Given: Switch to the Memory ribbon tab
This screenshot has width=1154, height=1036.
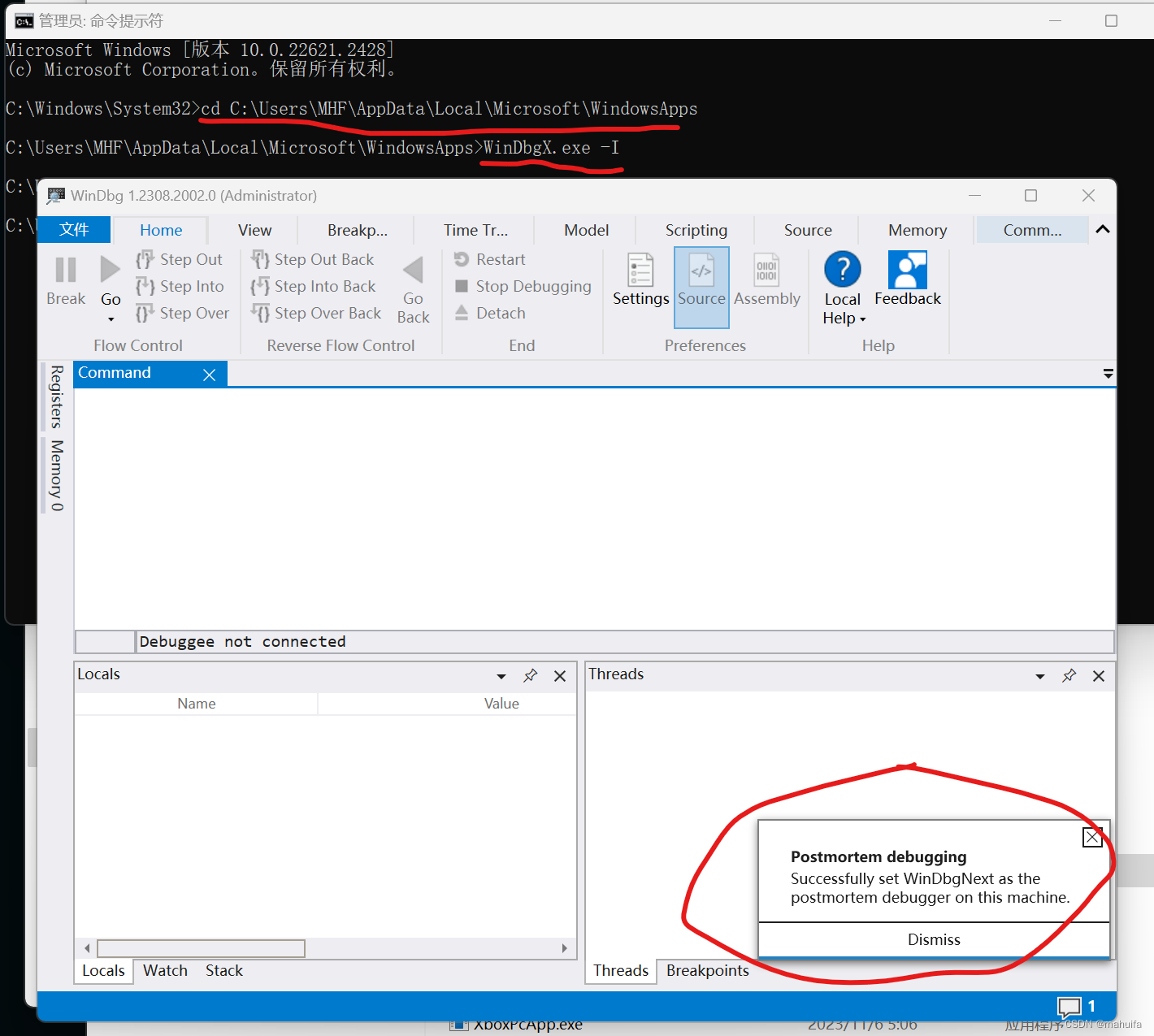Looking at the screenshot, I should pyautogui.click(x=918, y=230).
